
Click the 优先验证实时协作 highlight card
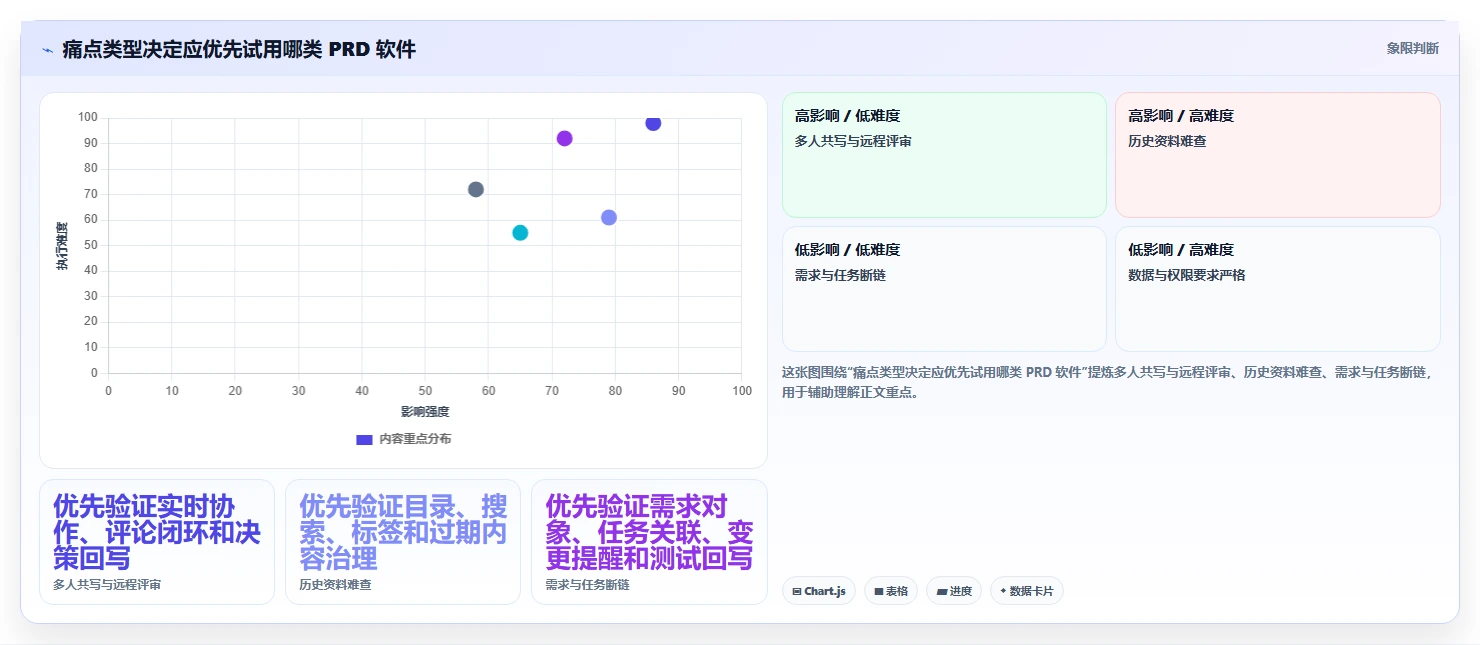(157, 542)
